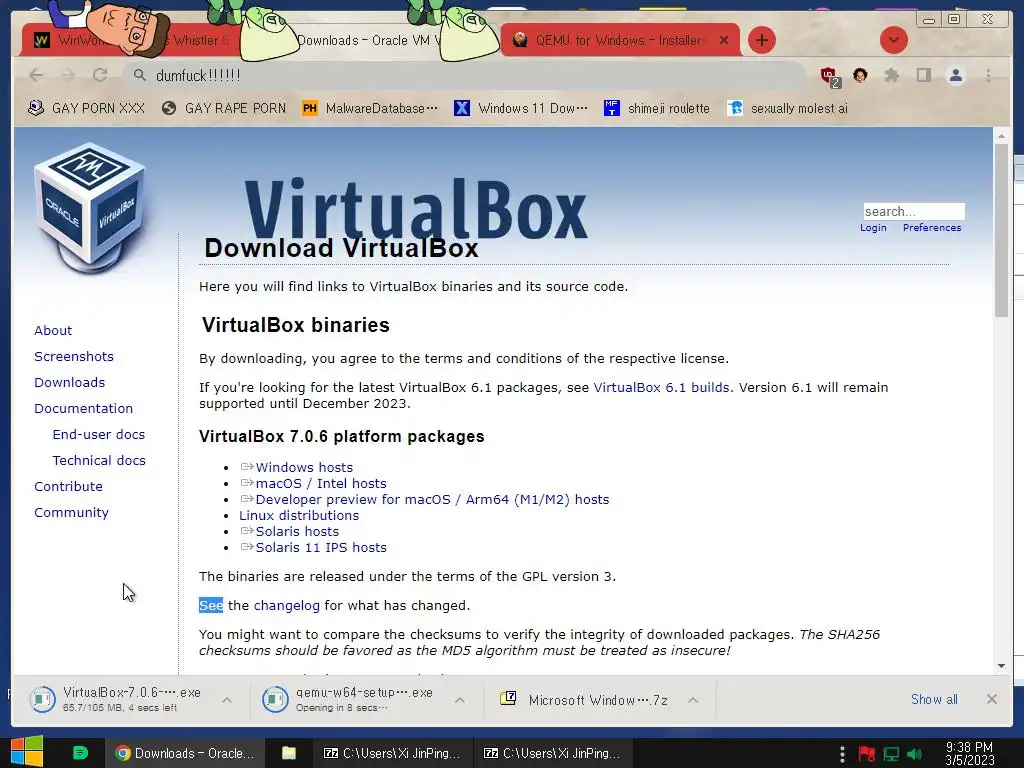Image resolution: width=1024 pixels, height=768 pixels.
Task: Click the page scrollbar up arrow
Action: click(1001, 136)
